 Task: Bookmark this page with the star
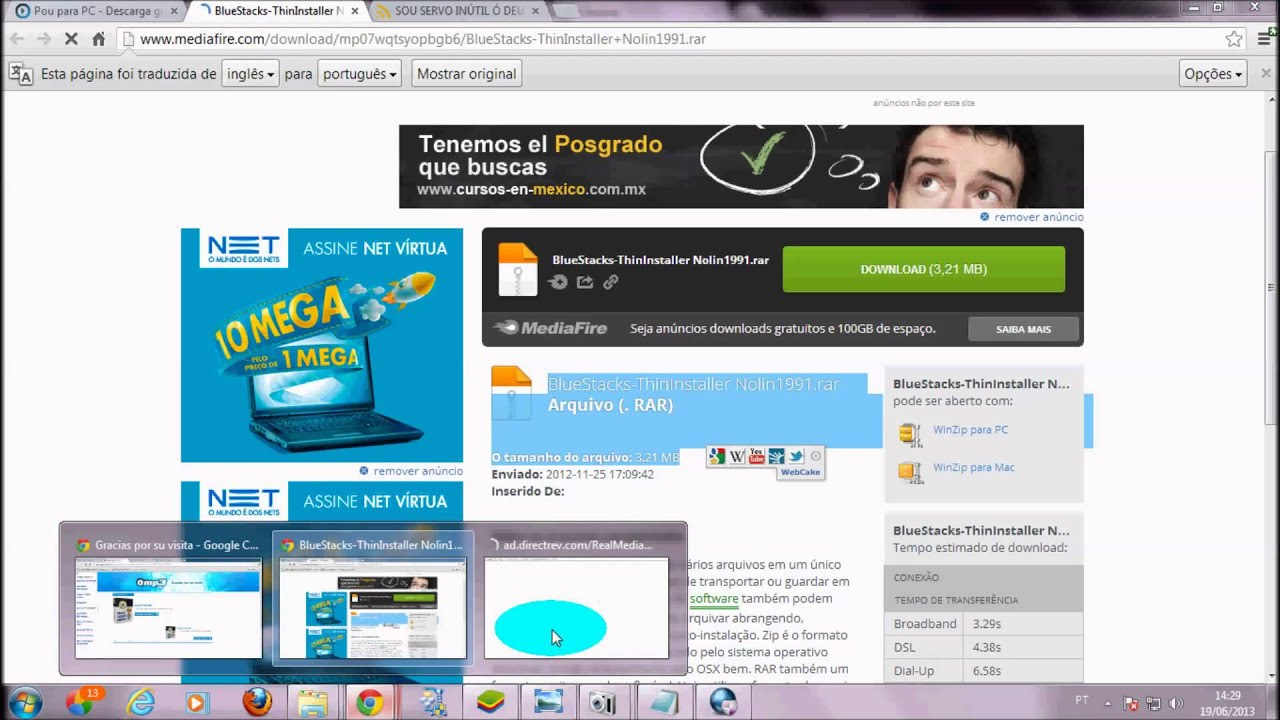tap(1234, 39)
